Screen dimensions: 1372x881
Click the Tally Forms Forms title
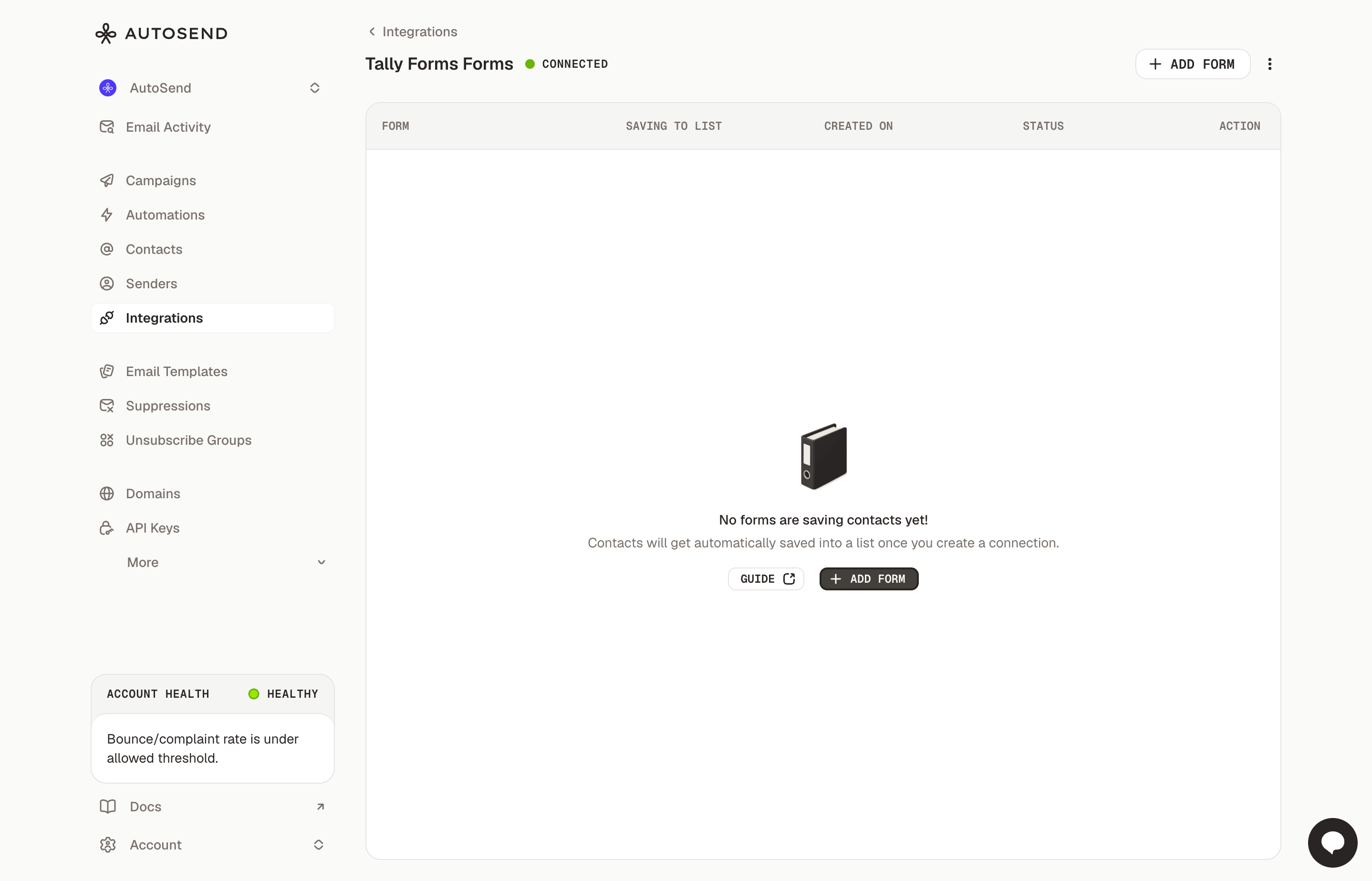point(439,64)
